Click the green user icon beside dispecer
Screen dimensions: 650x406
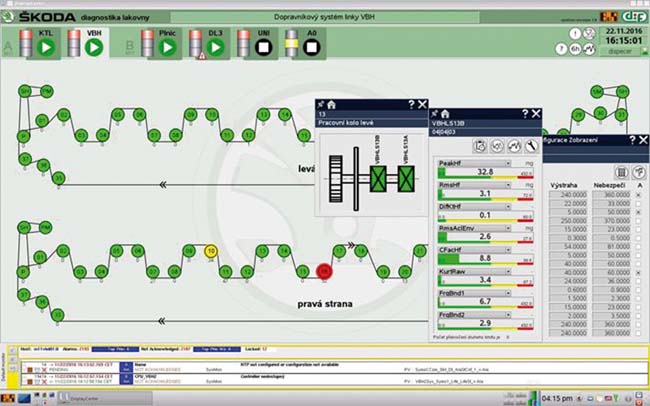[x=645, y=51]
